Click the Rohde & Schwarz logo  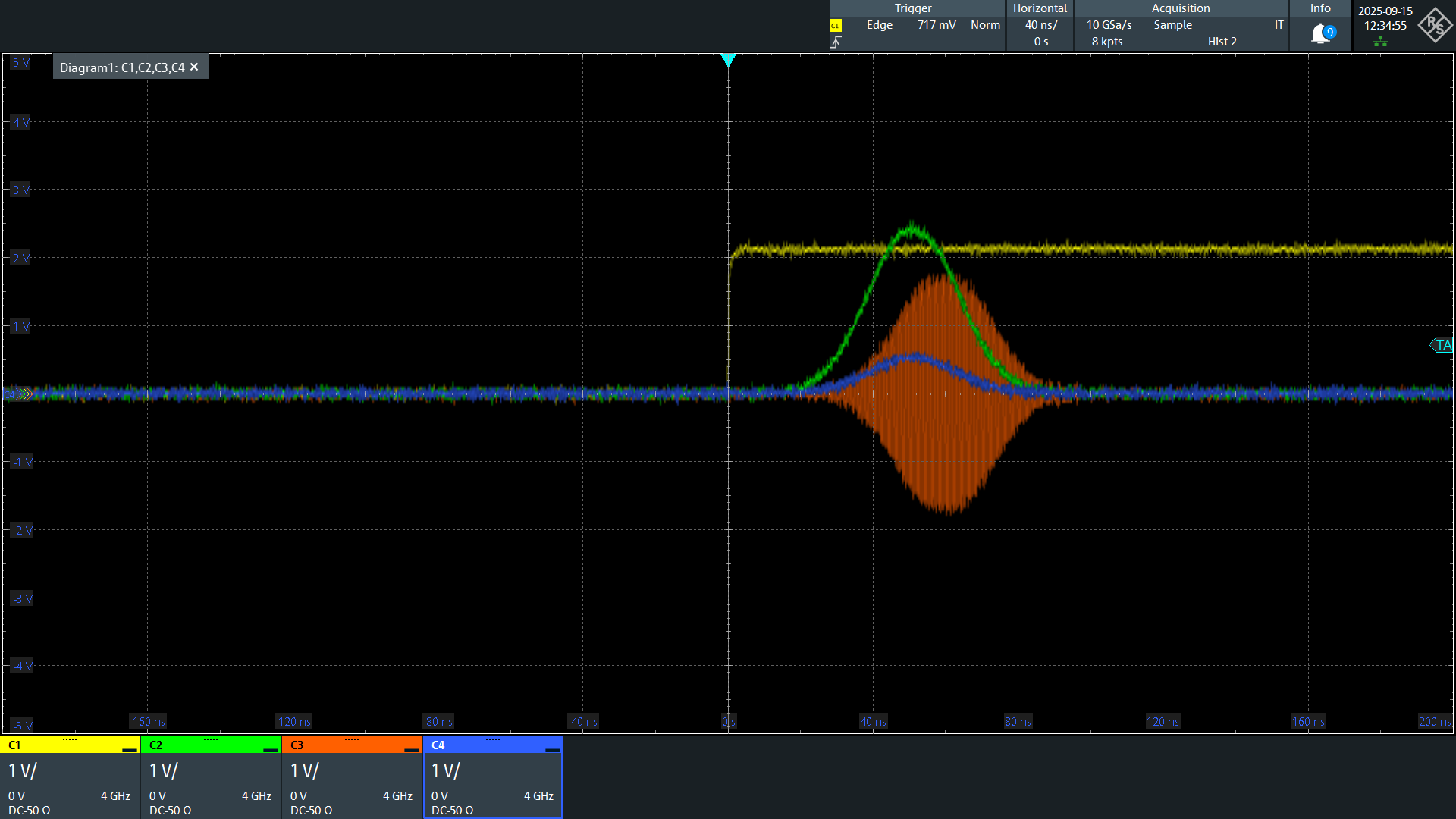click(x=1435, y=25)
